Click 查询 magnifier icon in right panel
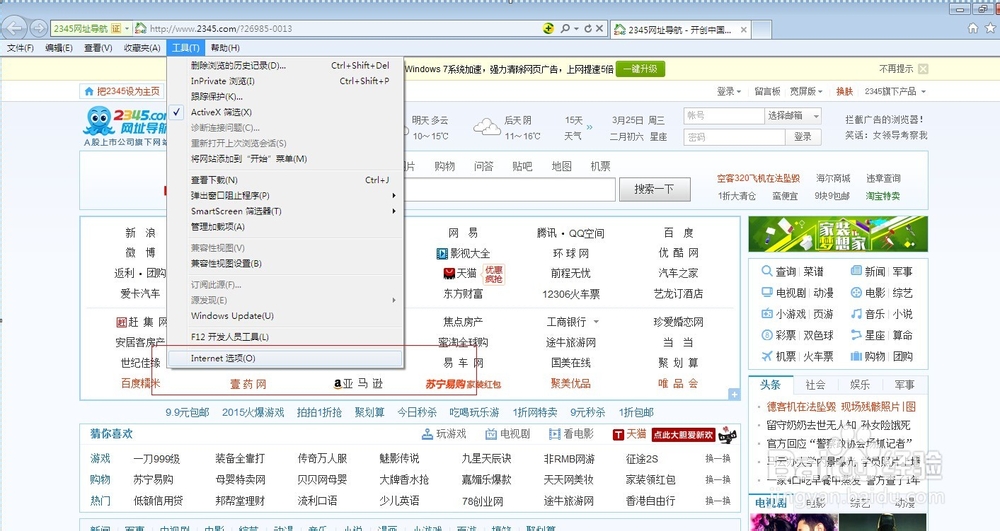Image resolution: width=1000 pixels, height=531 pixels. pos(767,272)
